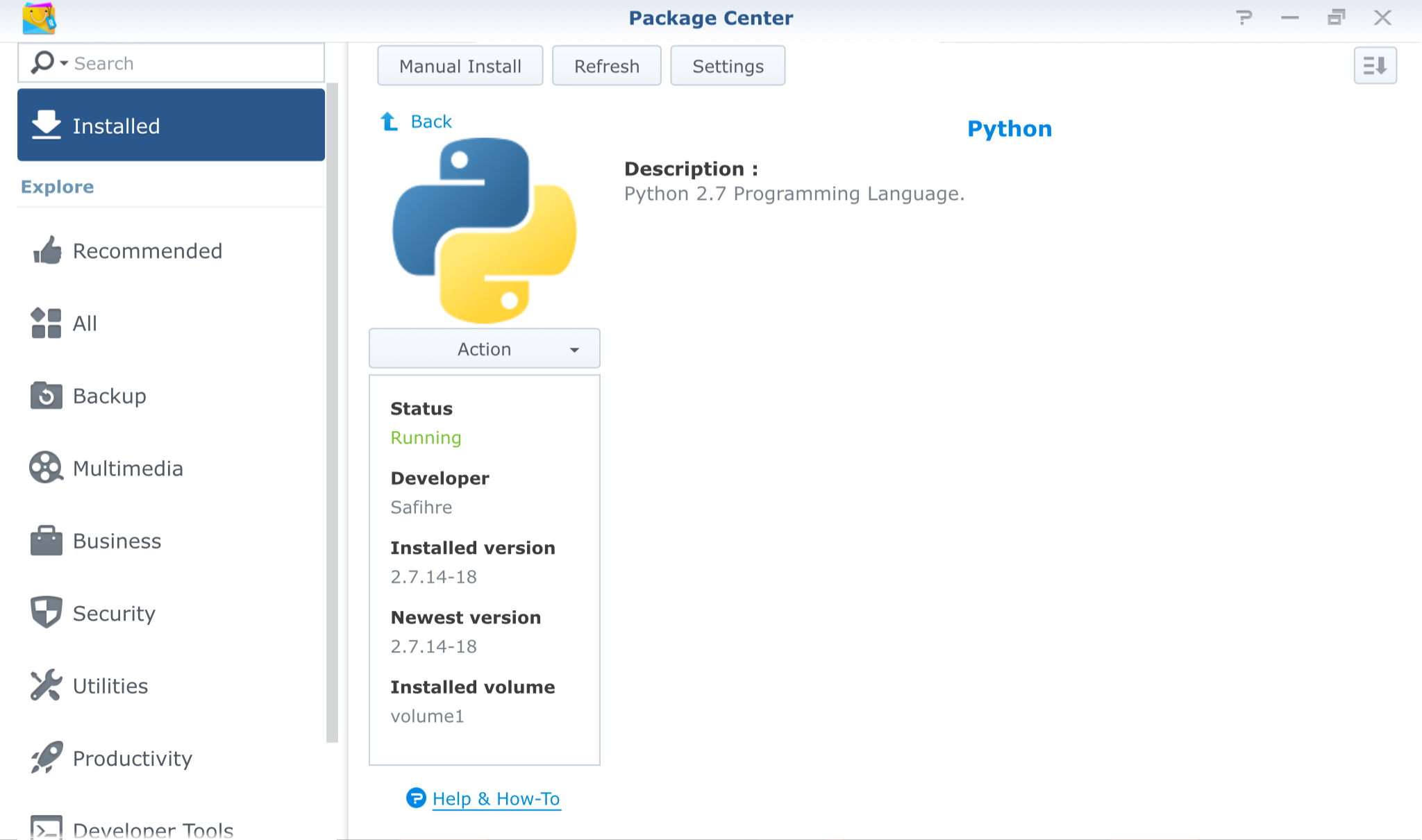Click the Installed download icon
Screen dimensions: 1422x840
click(x=47, y=125)
